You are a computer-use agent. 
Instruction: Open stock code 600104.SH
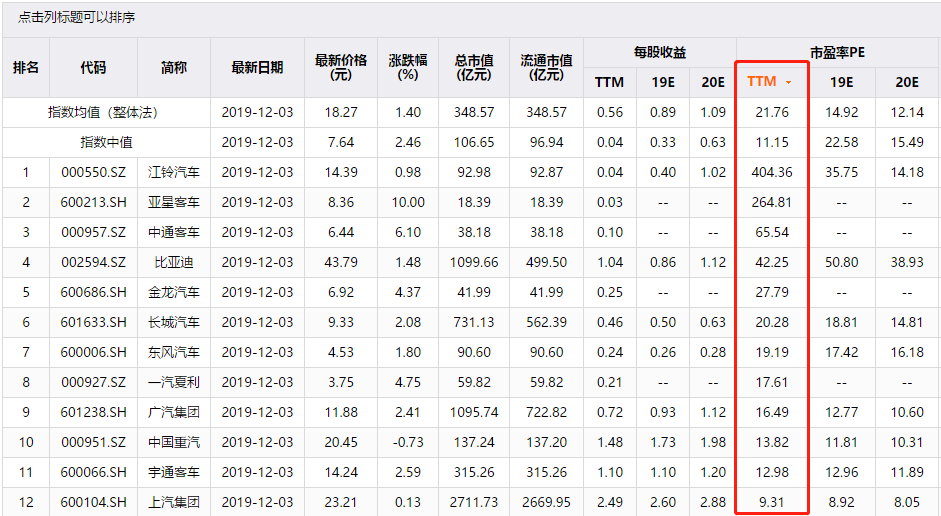click(93, 502)
